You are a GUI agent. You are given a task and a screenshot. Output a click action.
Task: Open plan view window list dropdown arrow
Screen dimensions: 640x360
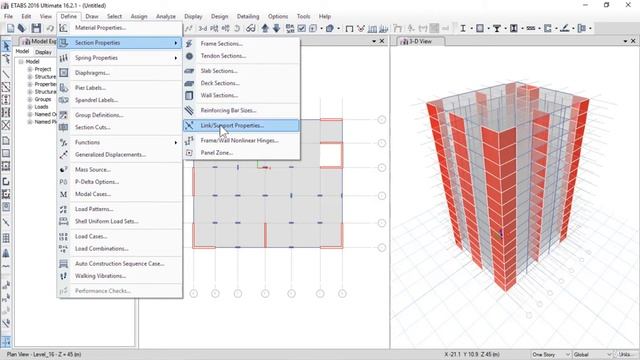point(374,41)
